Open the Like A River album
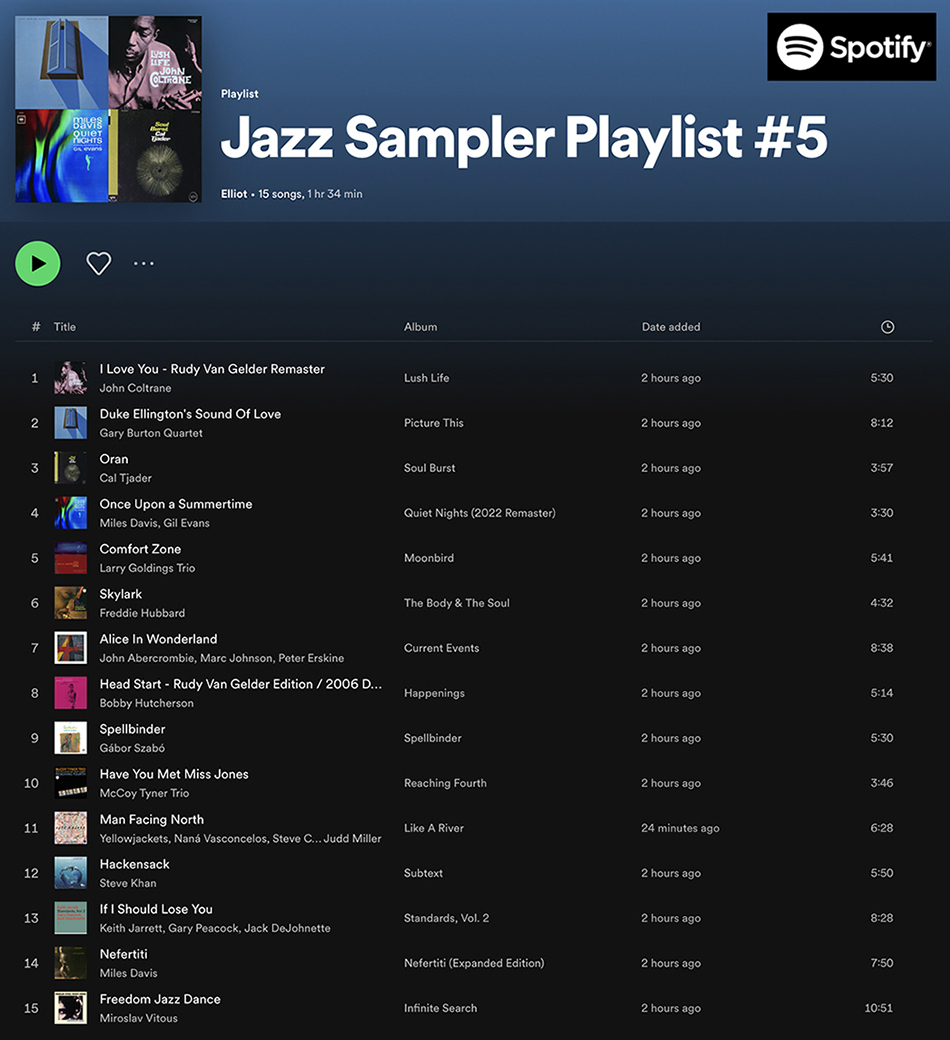 (x=434, y=828)
